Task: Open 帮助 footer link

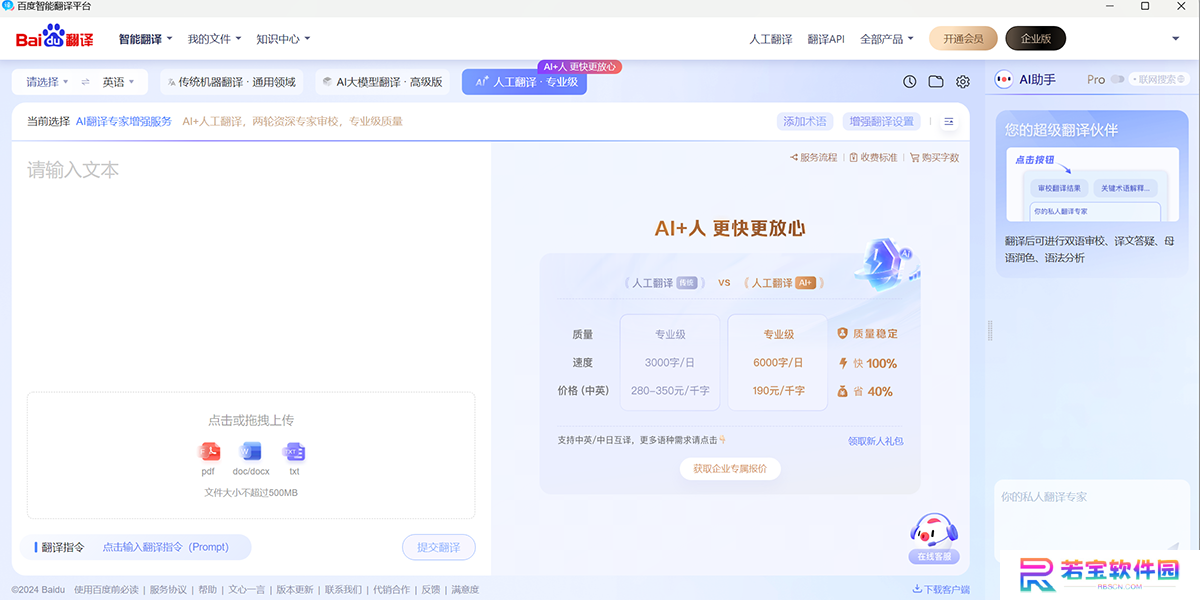Action: (x=207, y=589)
